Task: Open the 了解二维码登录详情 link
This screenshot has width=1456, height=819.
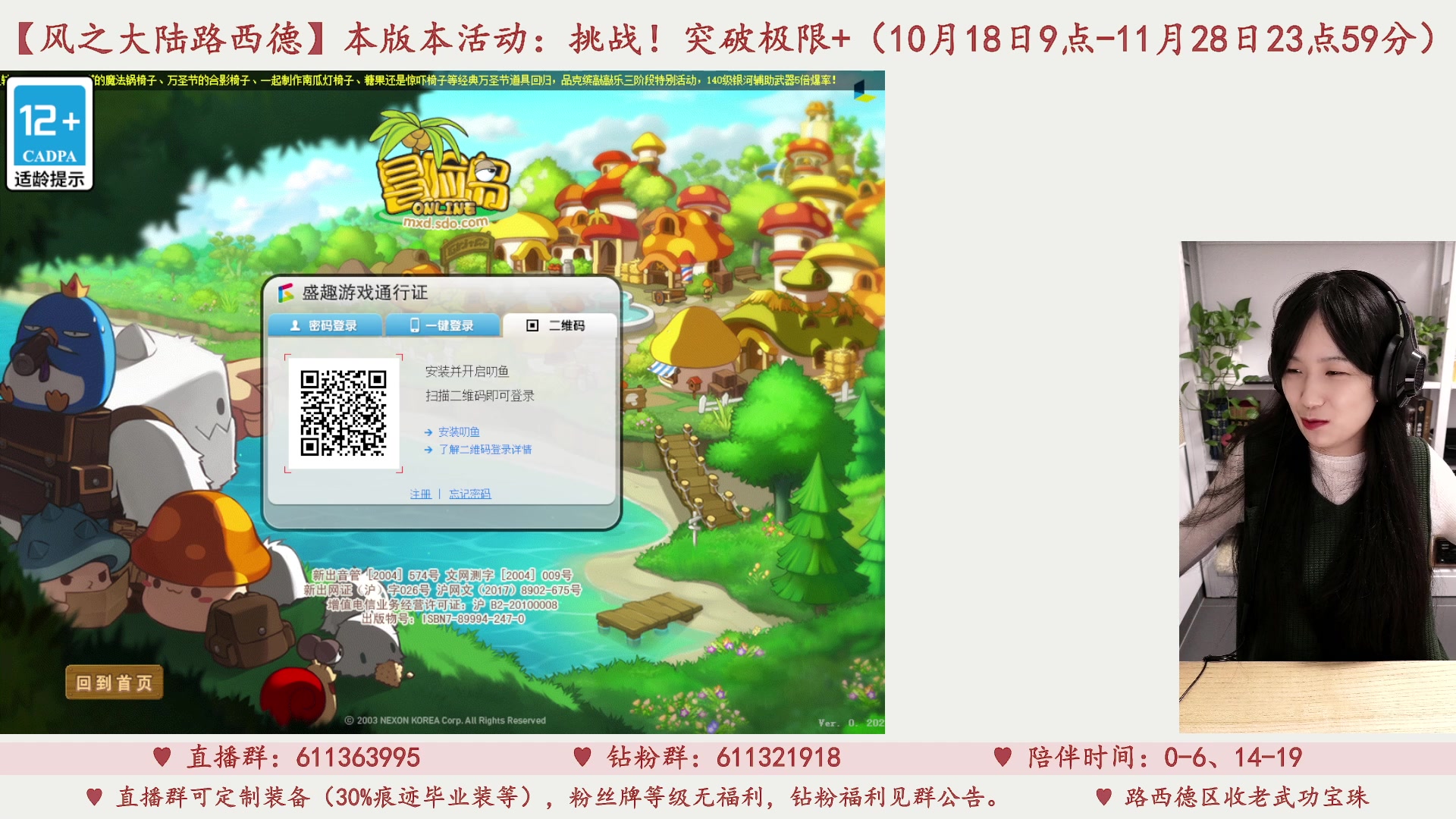Action: click(x=485, y=449)
